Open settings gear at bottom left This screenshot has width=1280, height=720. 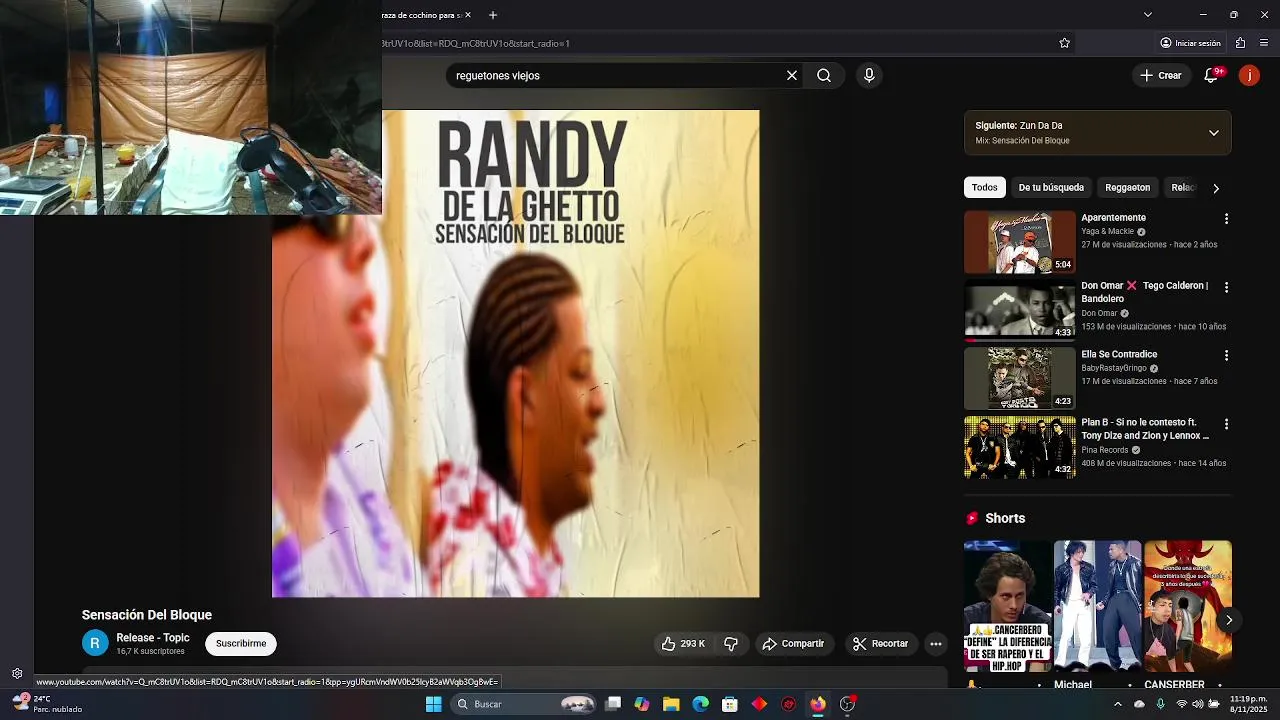pyautogui.click(x=17, y=674)
